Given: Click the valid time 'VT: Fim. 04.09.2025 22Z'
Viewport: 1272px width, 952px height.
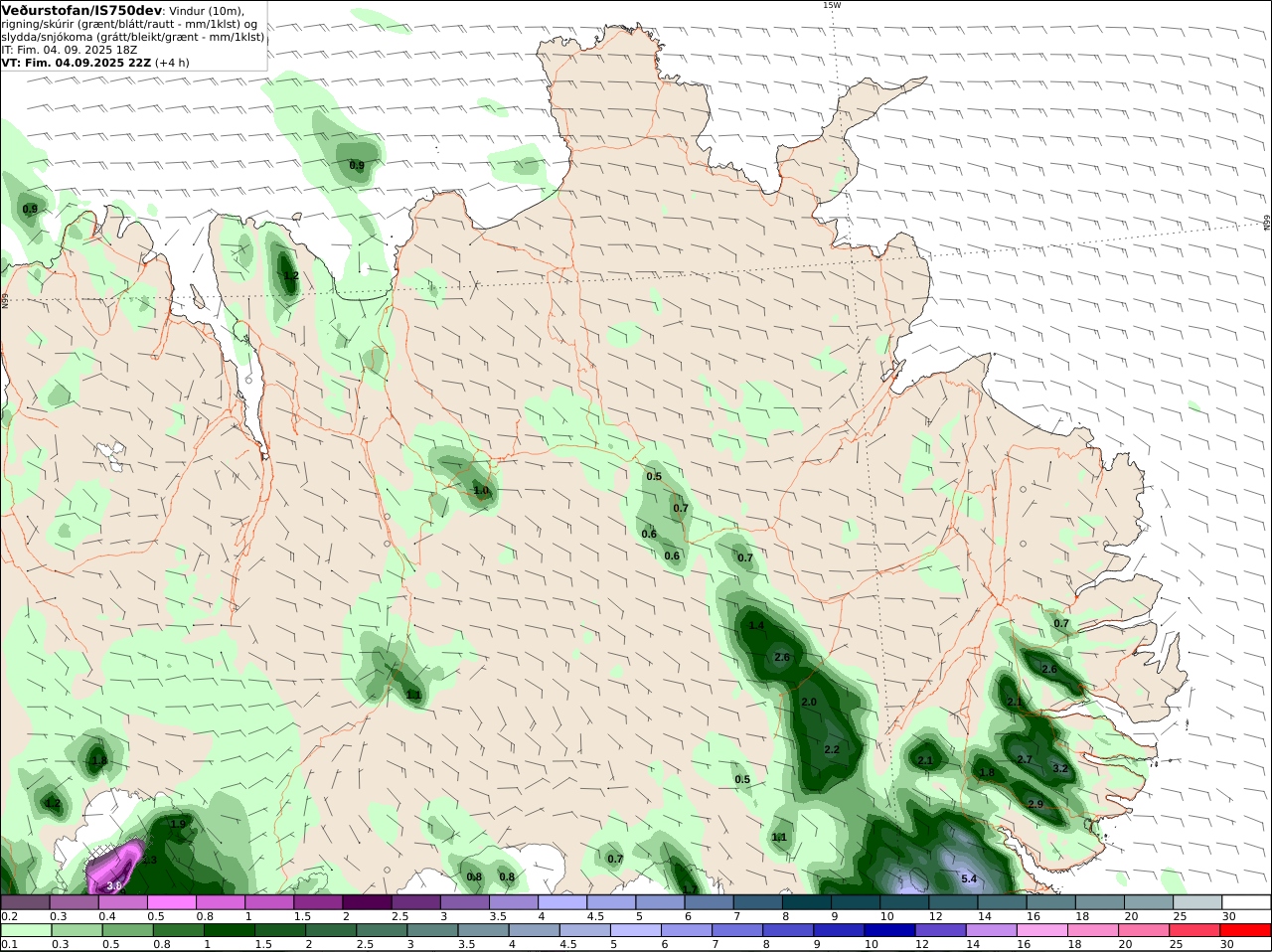Looking at the screenshot, I should pyautogui.click(x=76, y=63).
